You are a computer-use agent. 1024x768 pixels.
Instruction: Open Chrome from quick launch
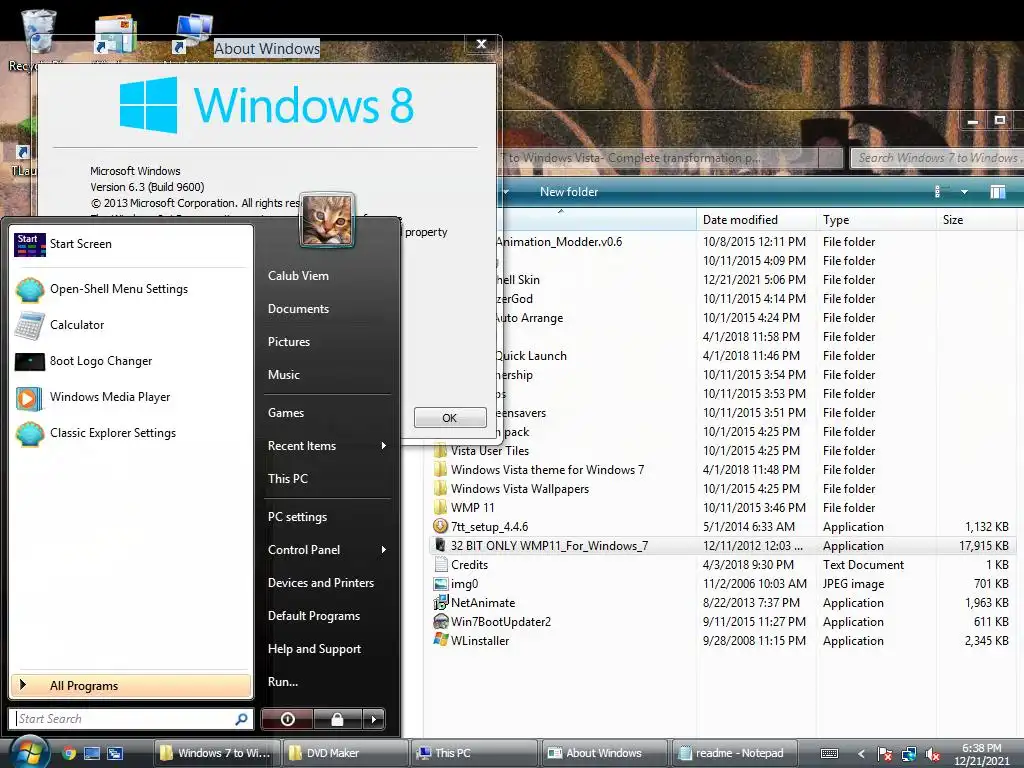tap(69, 753)
